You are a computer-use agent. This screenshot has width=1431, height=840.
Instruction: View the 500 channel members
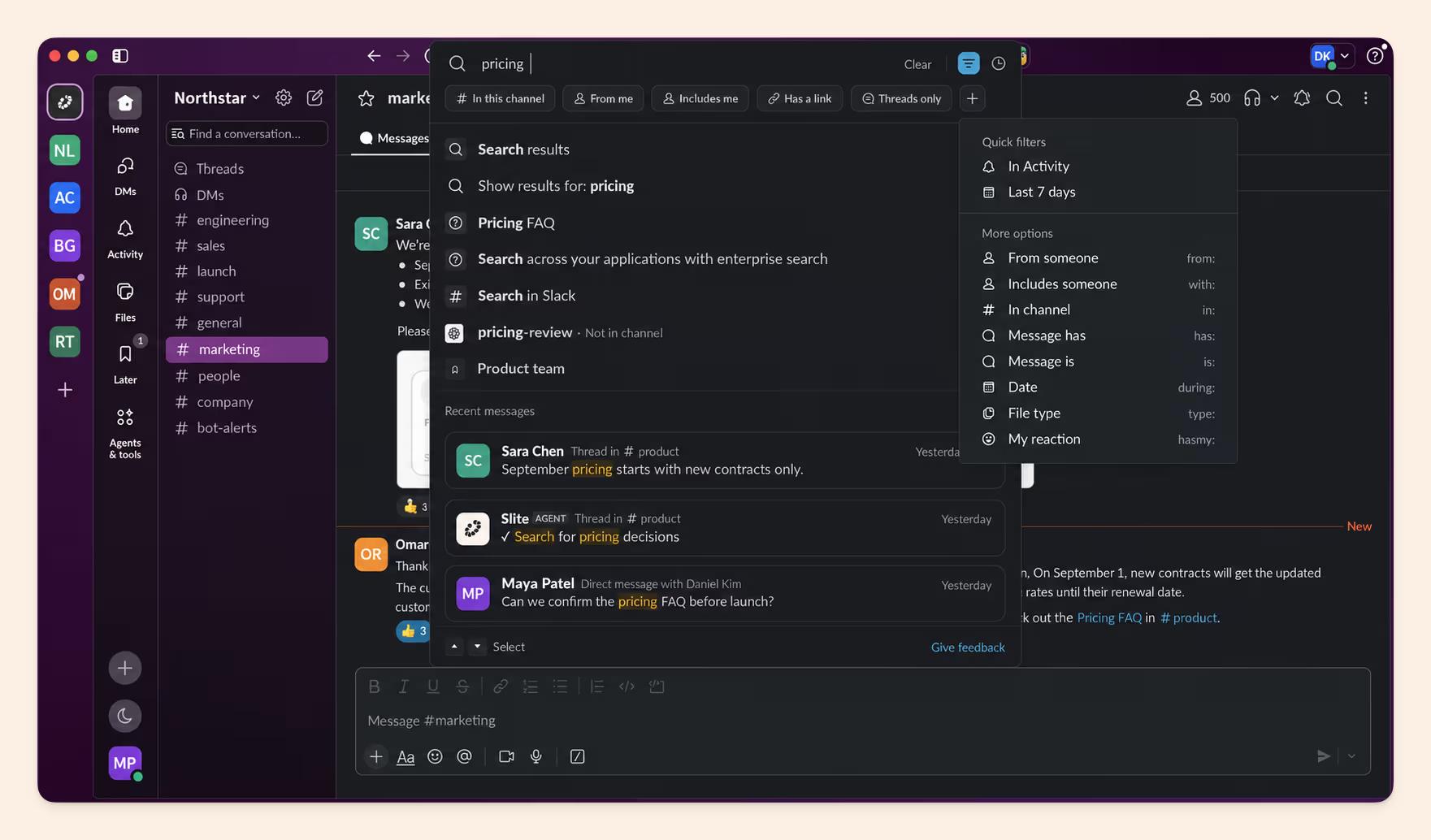[x=1208, y=97]
